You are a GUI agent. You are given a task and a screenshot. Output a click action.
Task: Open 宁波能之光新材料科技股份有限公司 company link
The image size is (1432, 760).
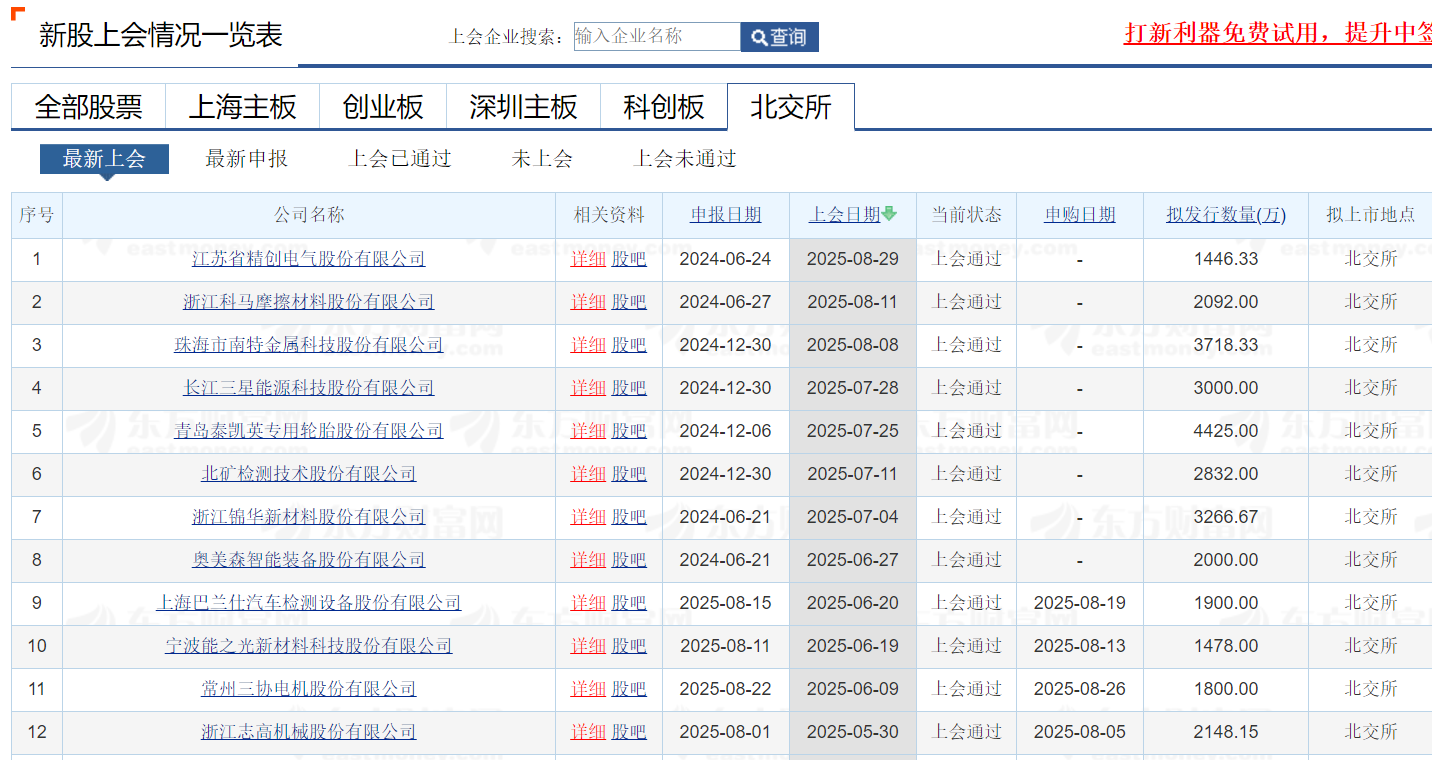[x=309, y=646]
